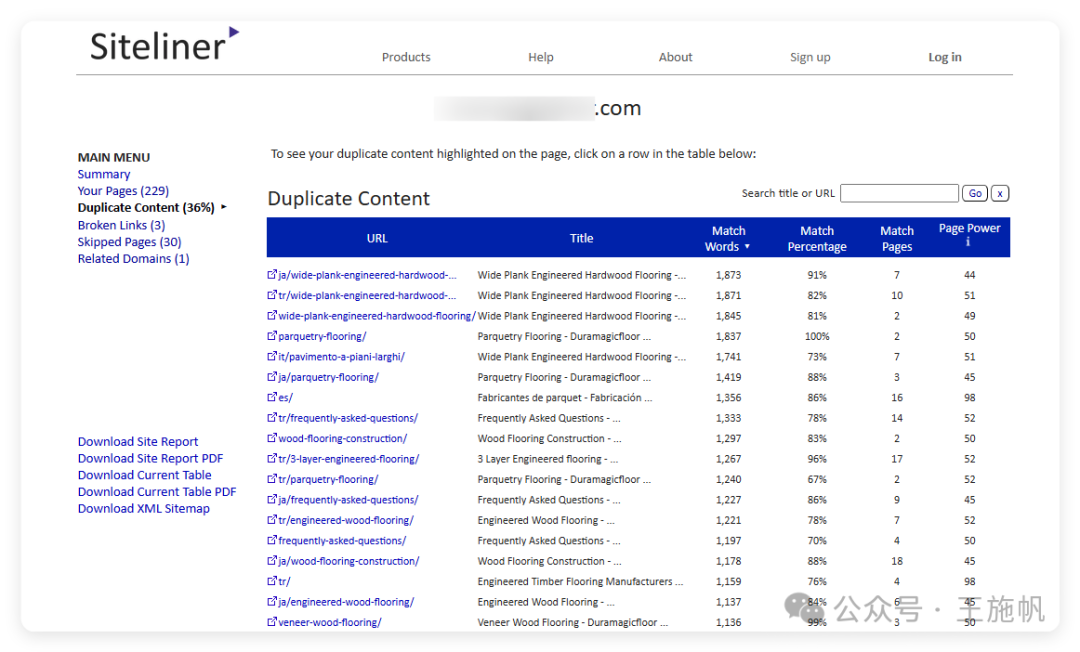Sort by Page Power column header
This screenshot has height=652, width=1080.
(969, 229)
